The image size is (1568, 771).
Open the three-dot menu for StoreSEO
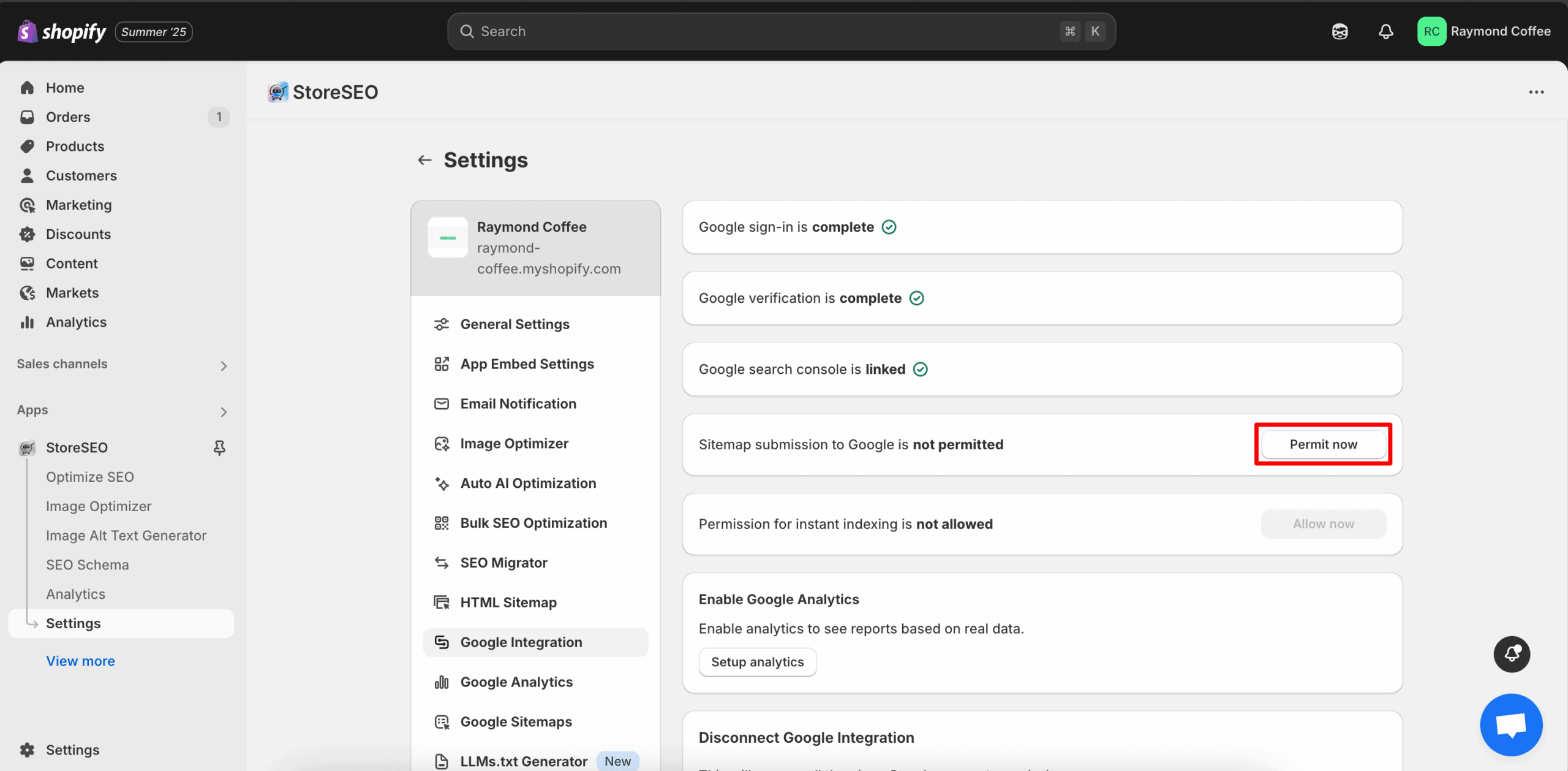click(x=1536, y=92)
